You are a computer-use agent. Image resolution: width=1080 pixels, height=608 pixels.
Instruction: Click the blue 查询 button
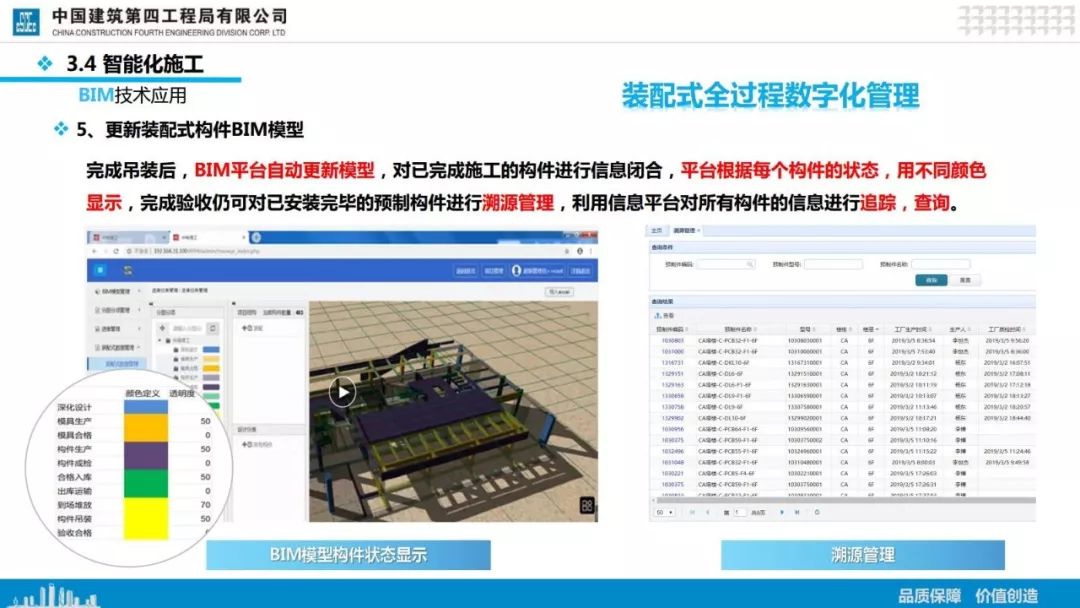(931, 280)
